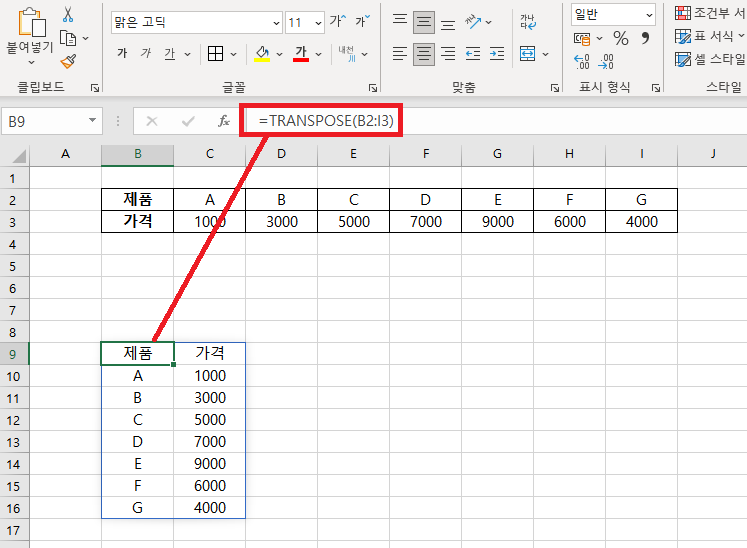Confirm formula entry with checkmark icon
Viewport: 747px width, 548px height.
[x=188, y=121]
